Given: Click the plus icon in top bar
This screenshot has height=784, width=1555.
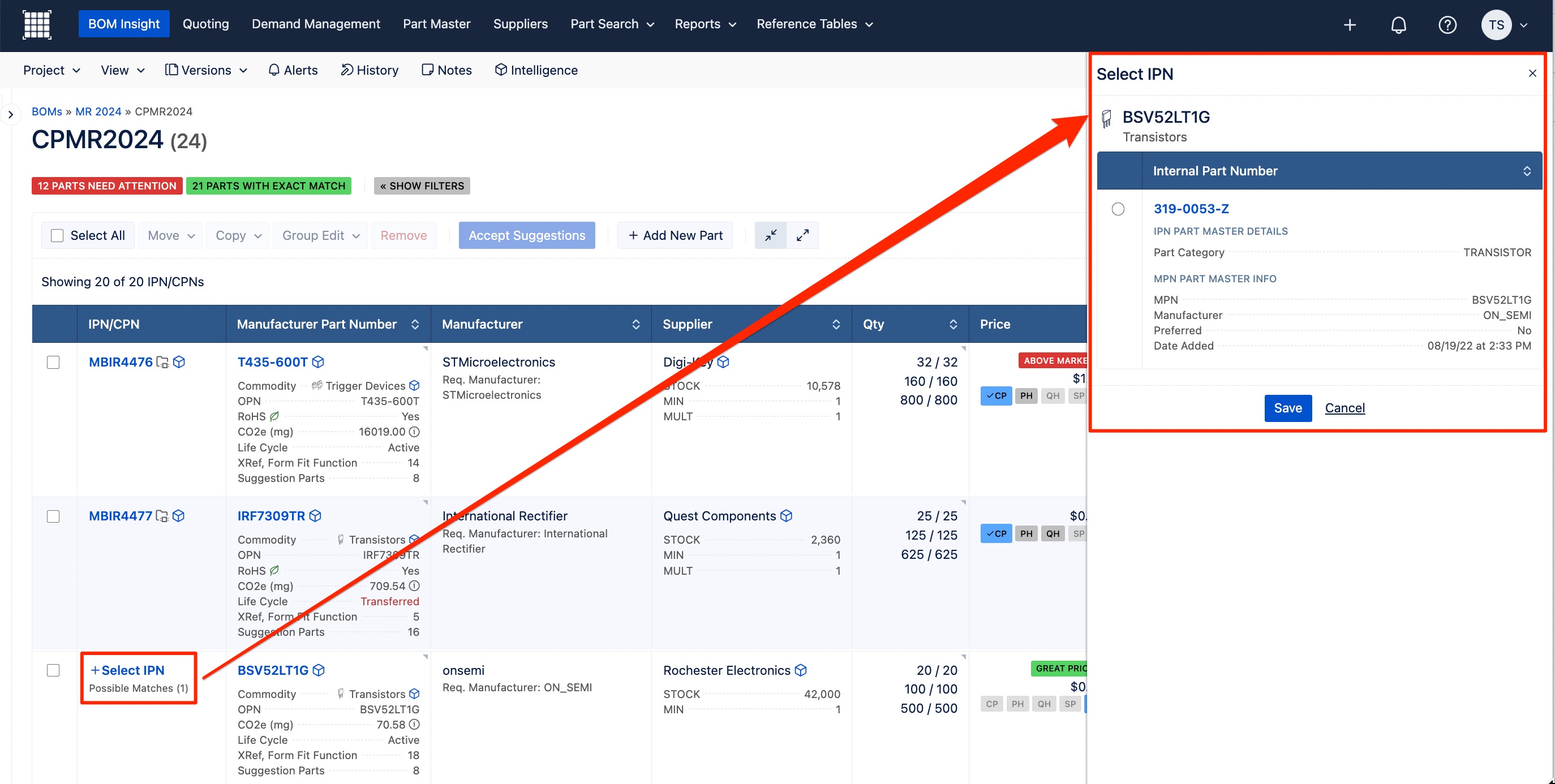Looking at the screenshot, I should pos(1350,25).
